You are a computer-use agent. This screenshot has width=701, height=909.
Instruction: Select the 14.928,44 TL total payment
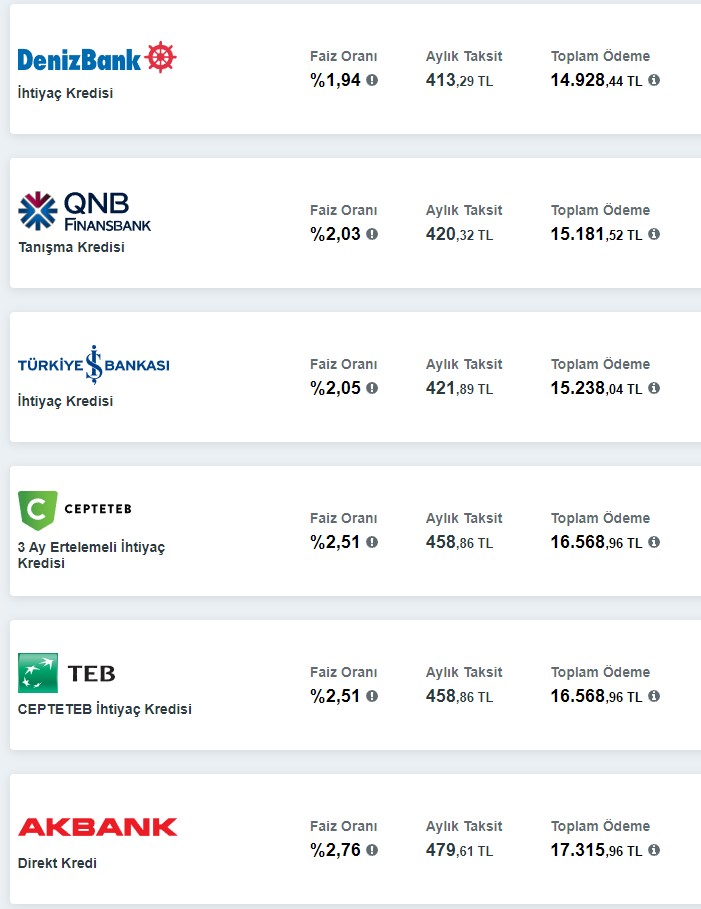[597, 80]
